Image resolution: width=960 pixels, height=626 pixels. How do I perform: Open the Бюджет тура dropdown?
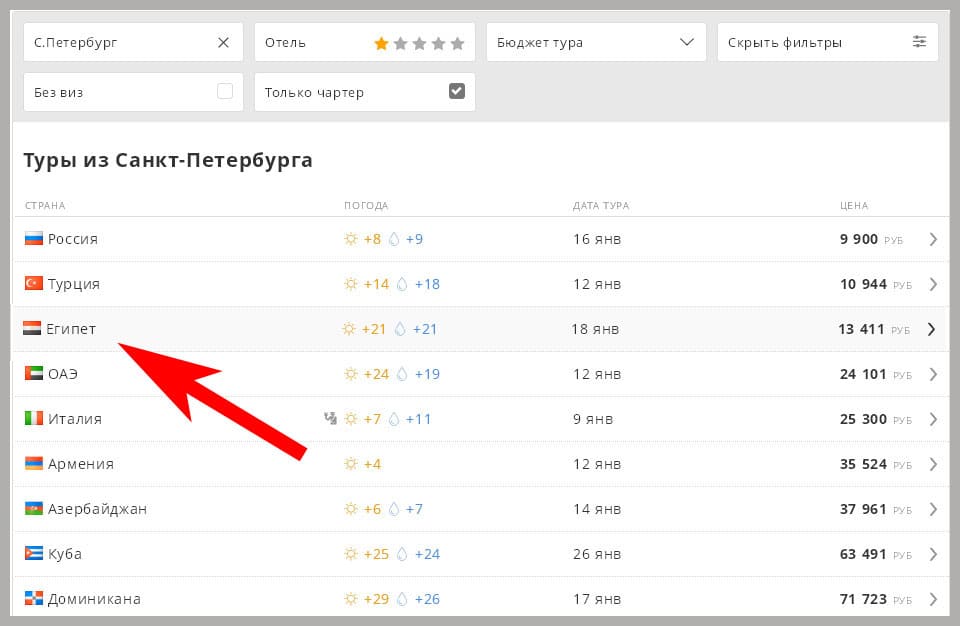pos(596,42)
